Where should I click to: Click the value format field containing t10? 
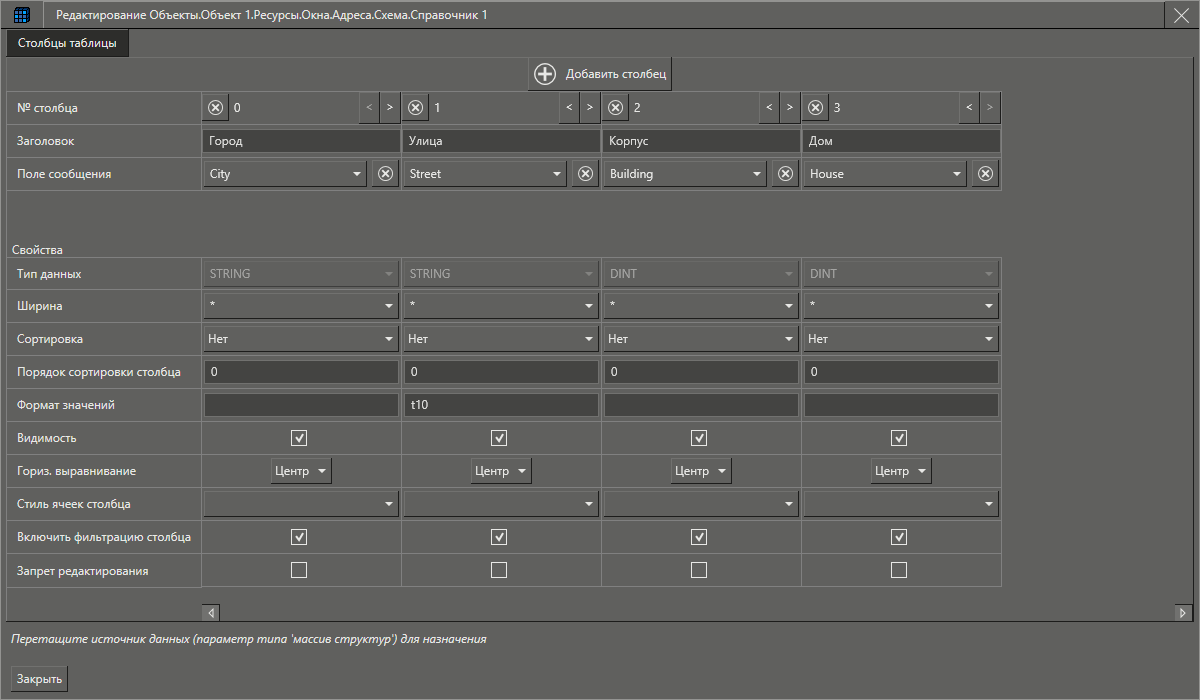pyautogui.click(x=500, y=405)
